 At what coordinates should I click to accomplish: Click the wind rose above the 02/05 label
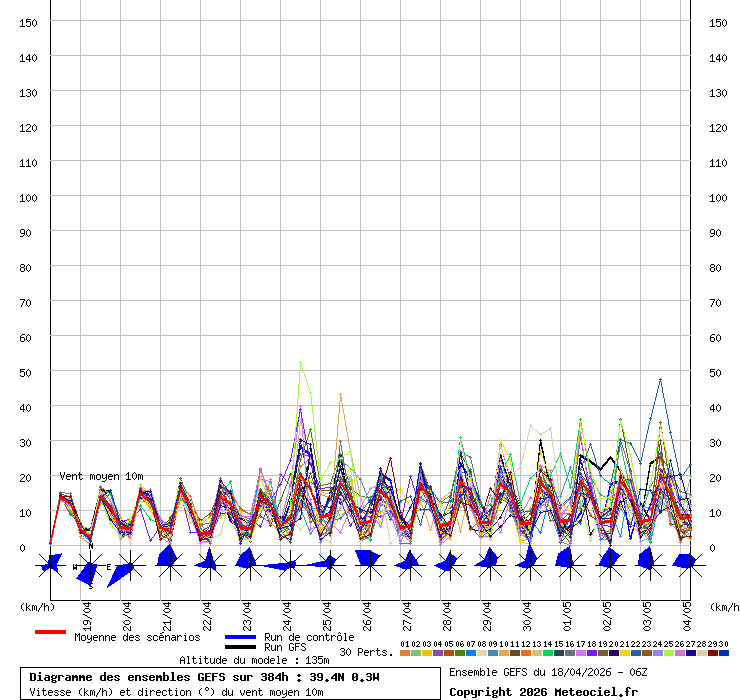(609, 565)
